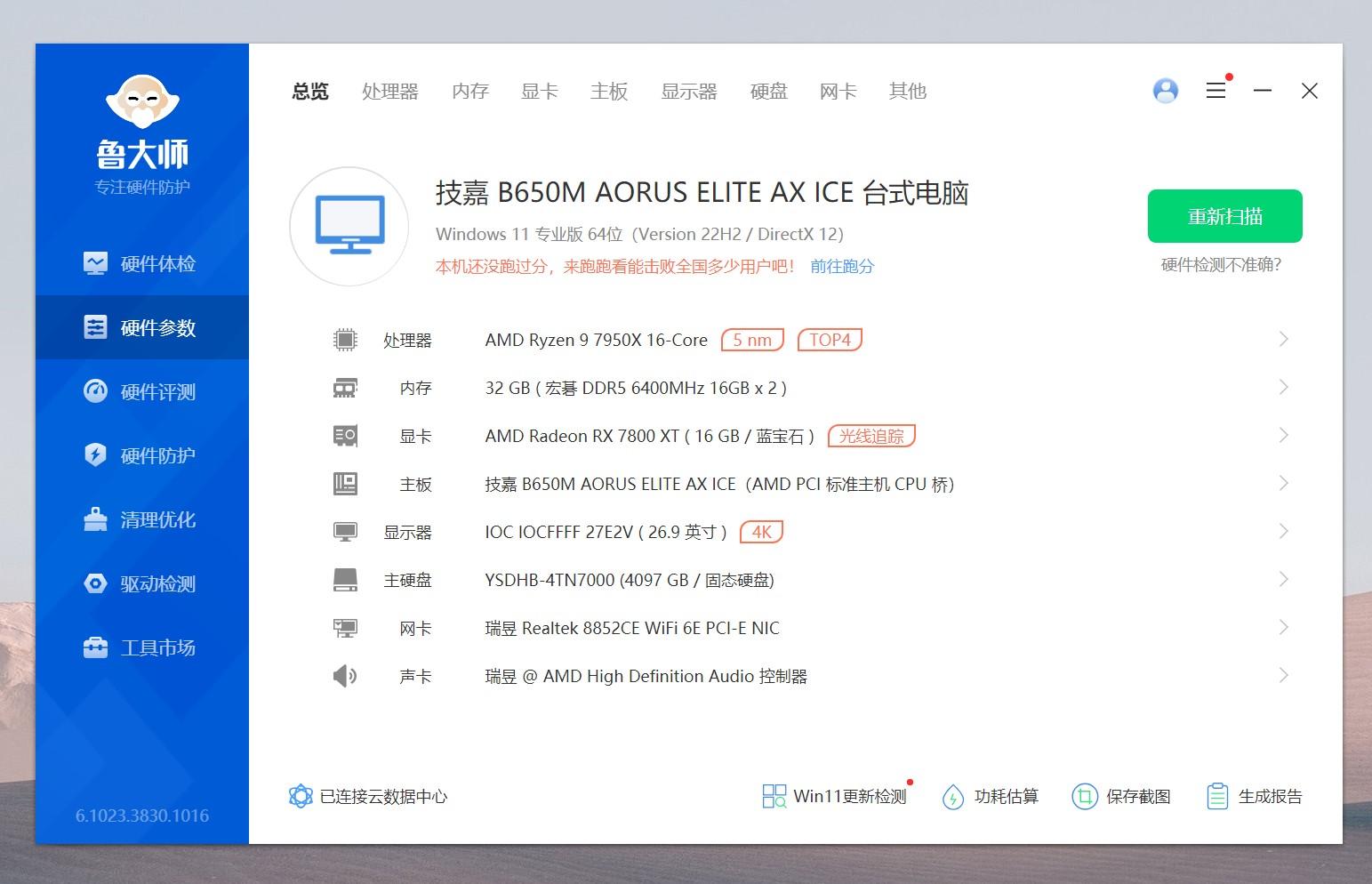Switch to 硬盘 tab
1372x884 pixels.
pos(769,91)
